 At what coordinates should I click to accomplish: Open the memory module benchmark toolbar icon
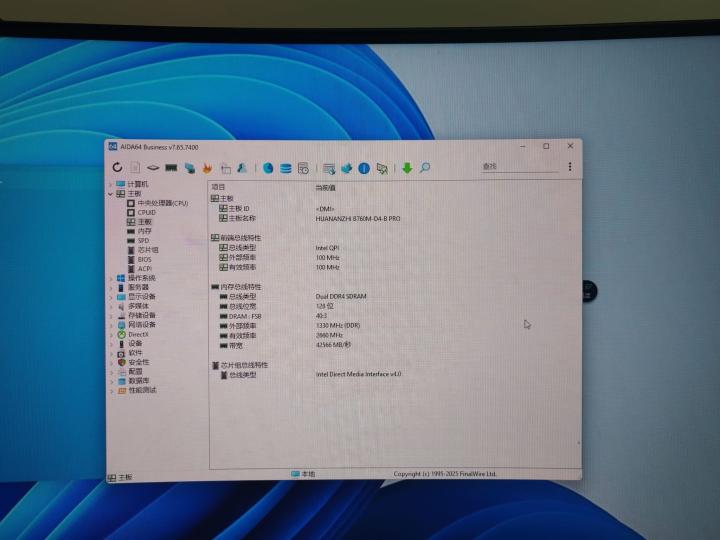[171, 168]
